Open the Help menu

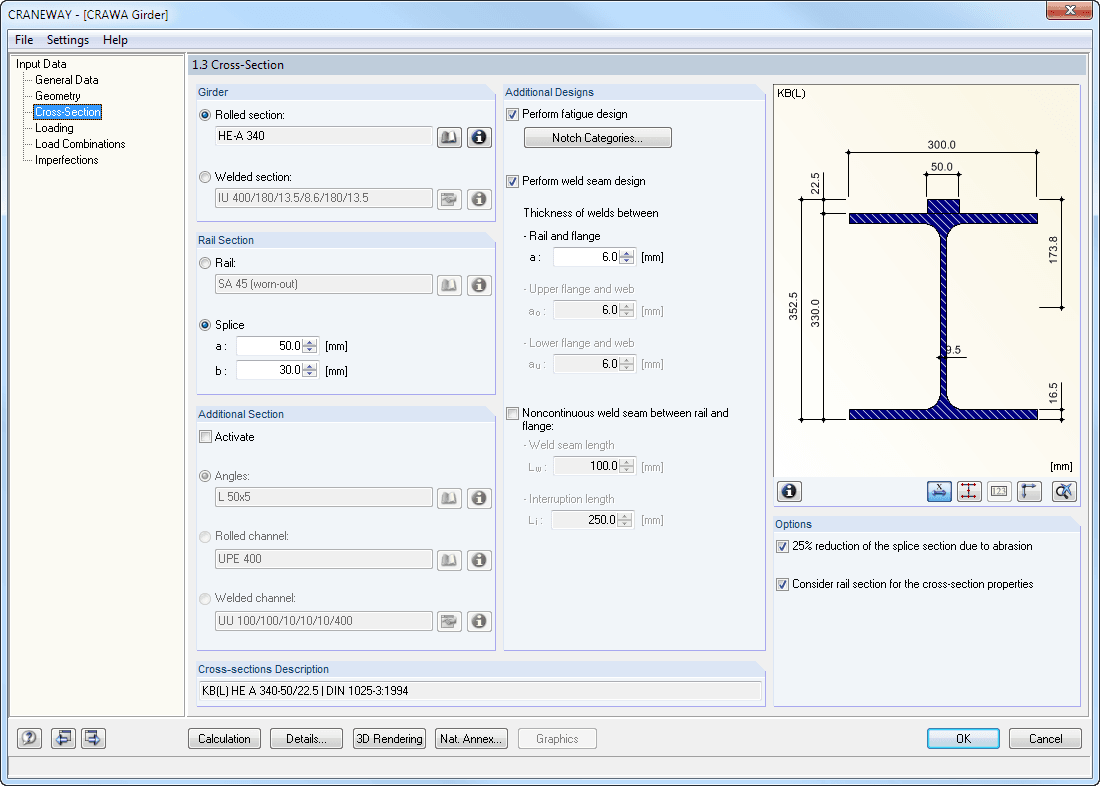click(115, 40)
